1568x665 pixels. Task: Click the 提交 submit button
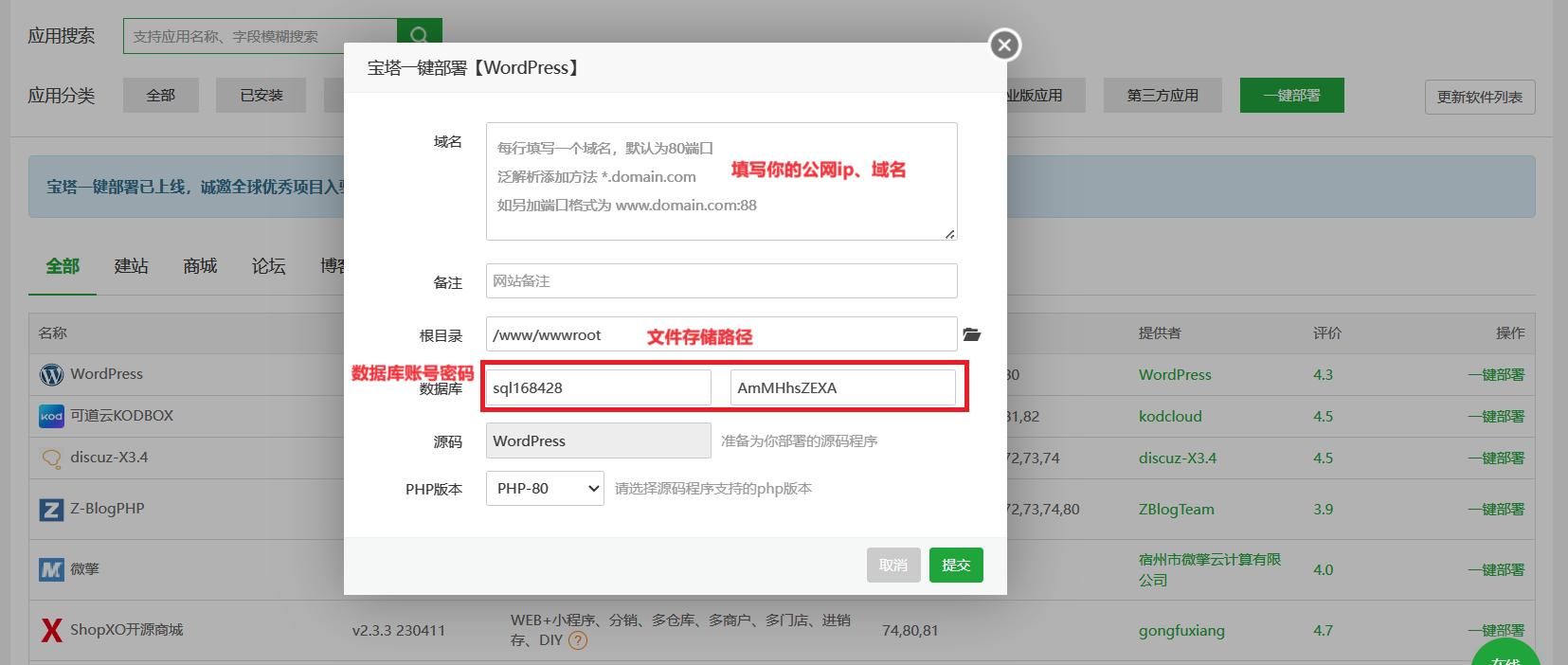[956, 566]
